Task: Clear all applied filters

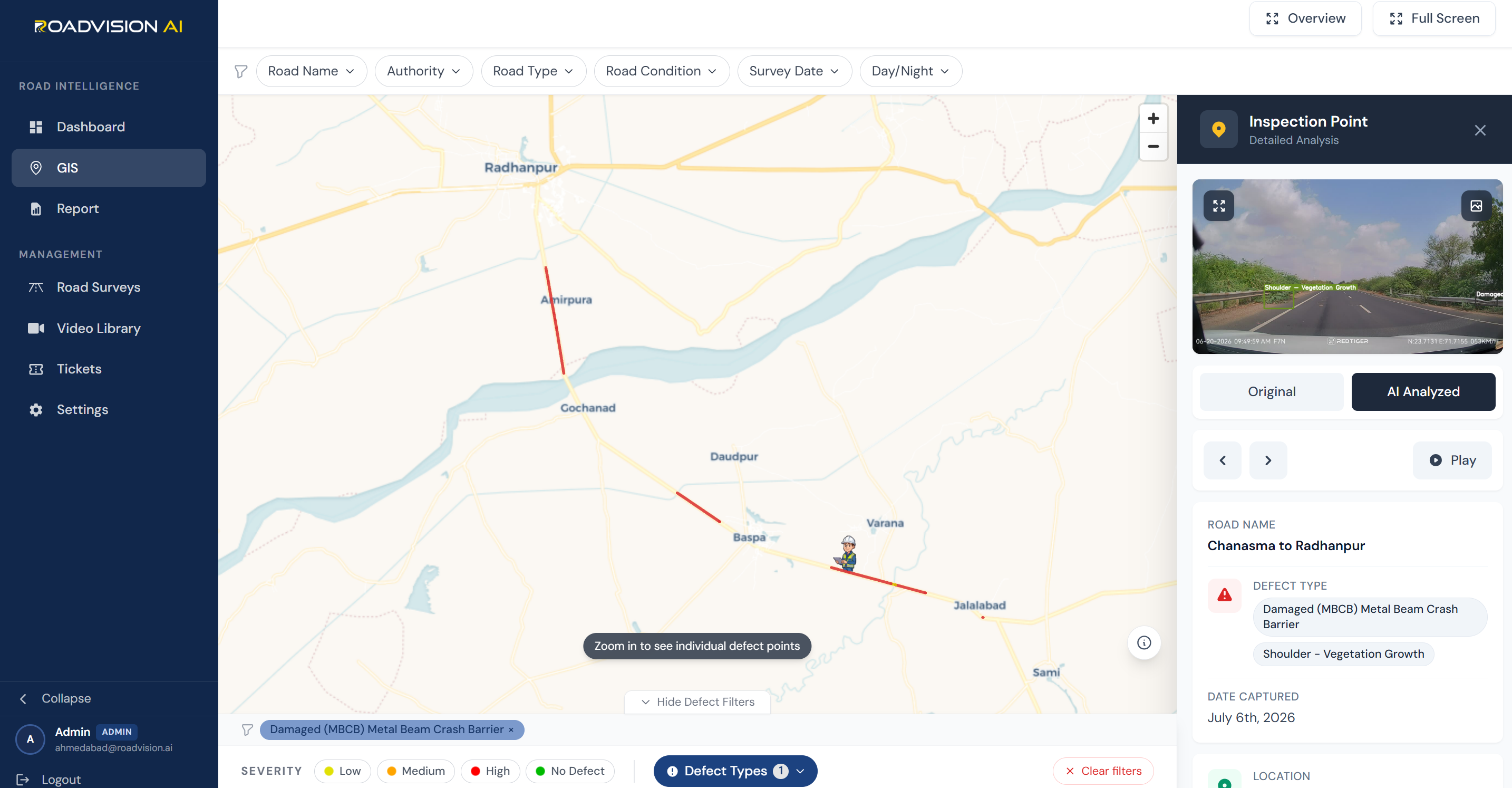Action: coord(1103,771)
